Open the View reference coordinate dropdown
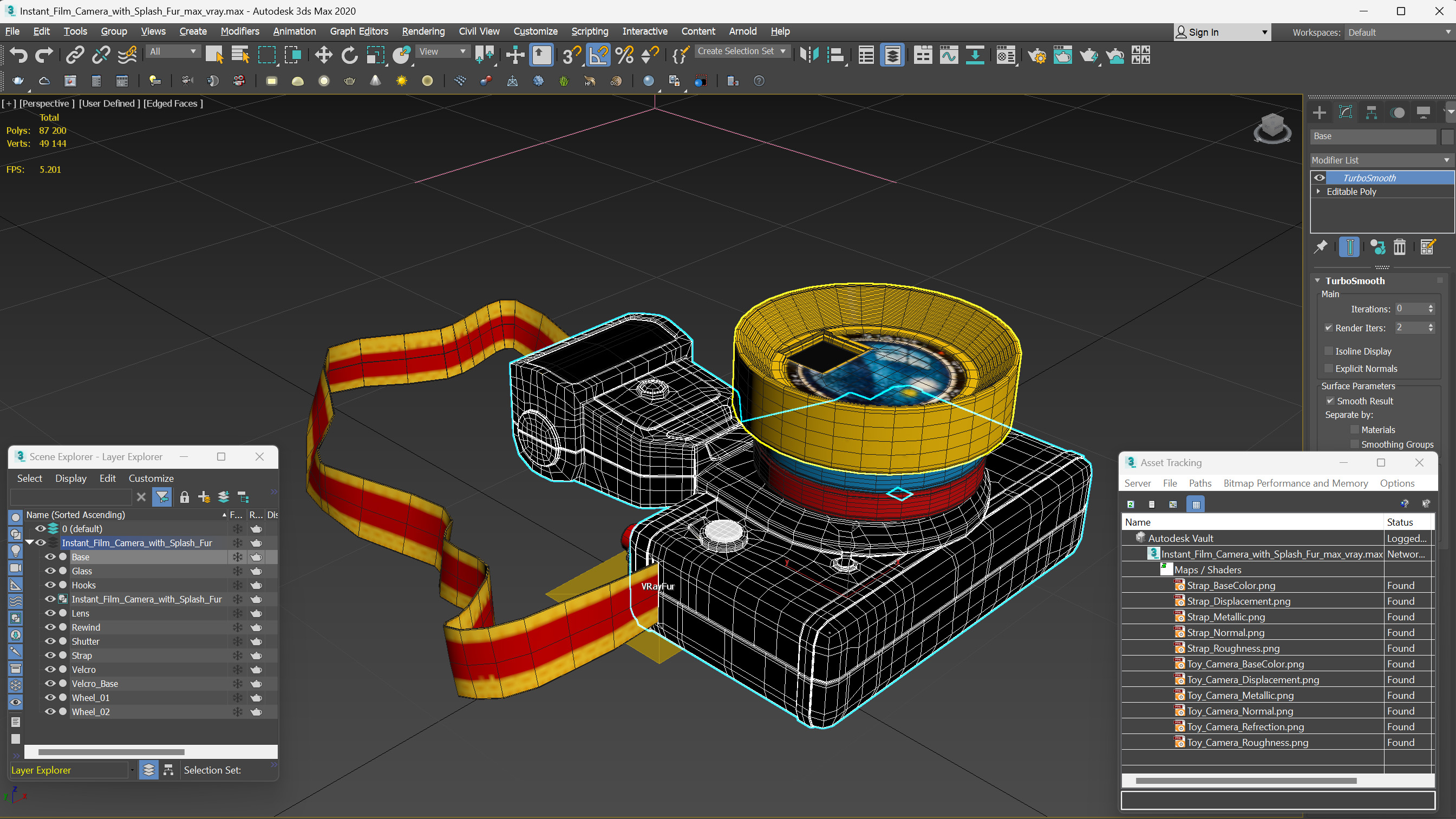The height and width of the screenshot is (819, 1456). click(442, 51)
